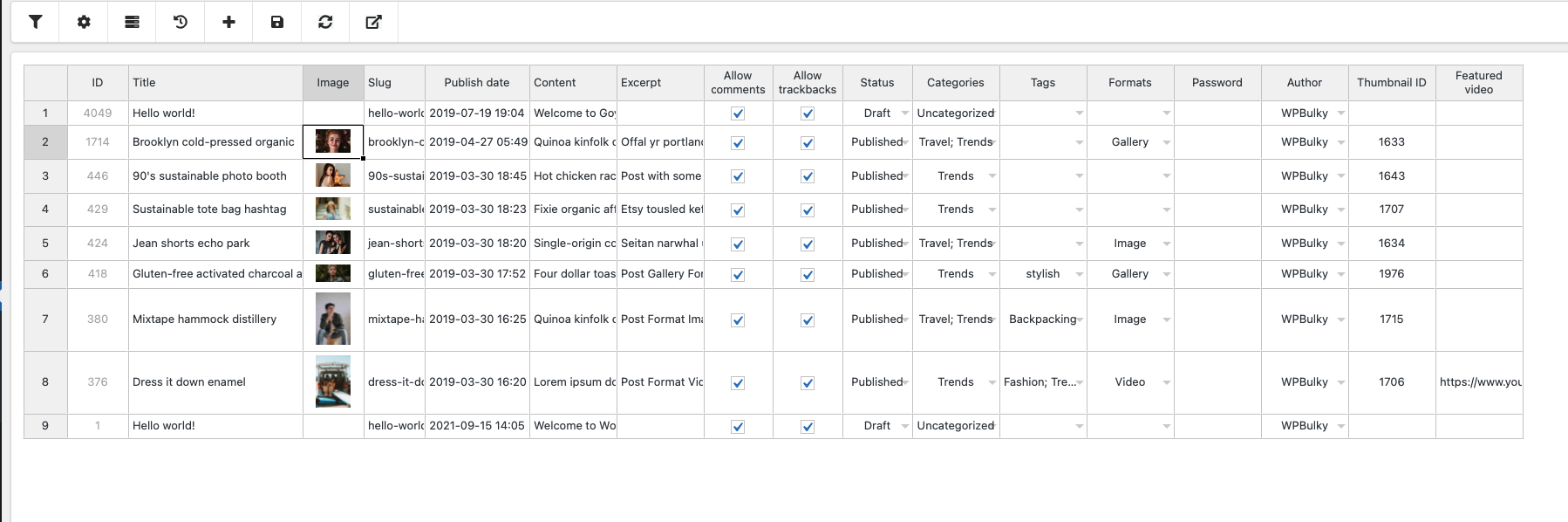Open settings gear in toolbar

click(84, 22)
